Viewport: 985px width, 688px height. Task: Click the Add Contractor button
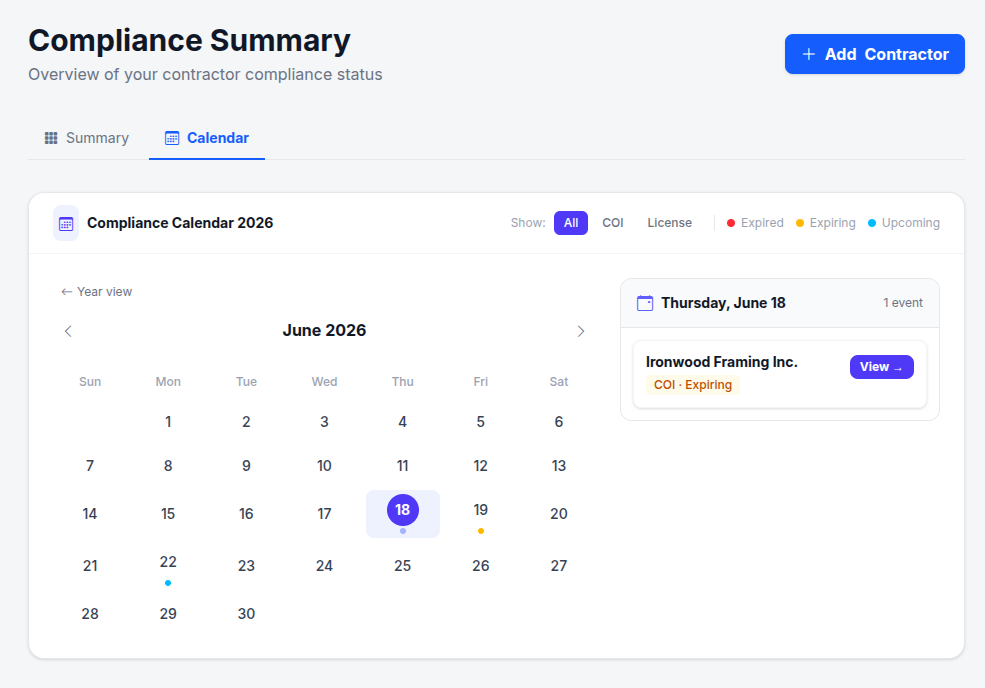[874, 54]
